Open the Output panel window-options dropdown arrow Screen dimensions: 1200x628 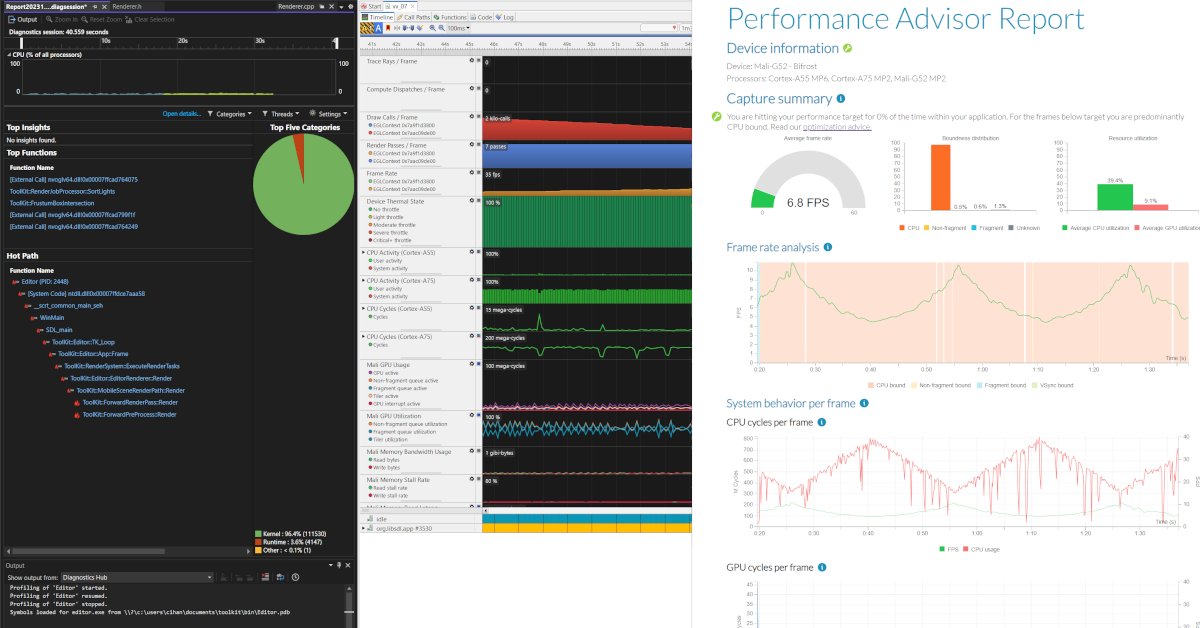331,566
